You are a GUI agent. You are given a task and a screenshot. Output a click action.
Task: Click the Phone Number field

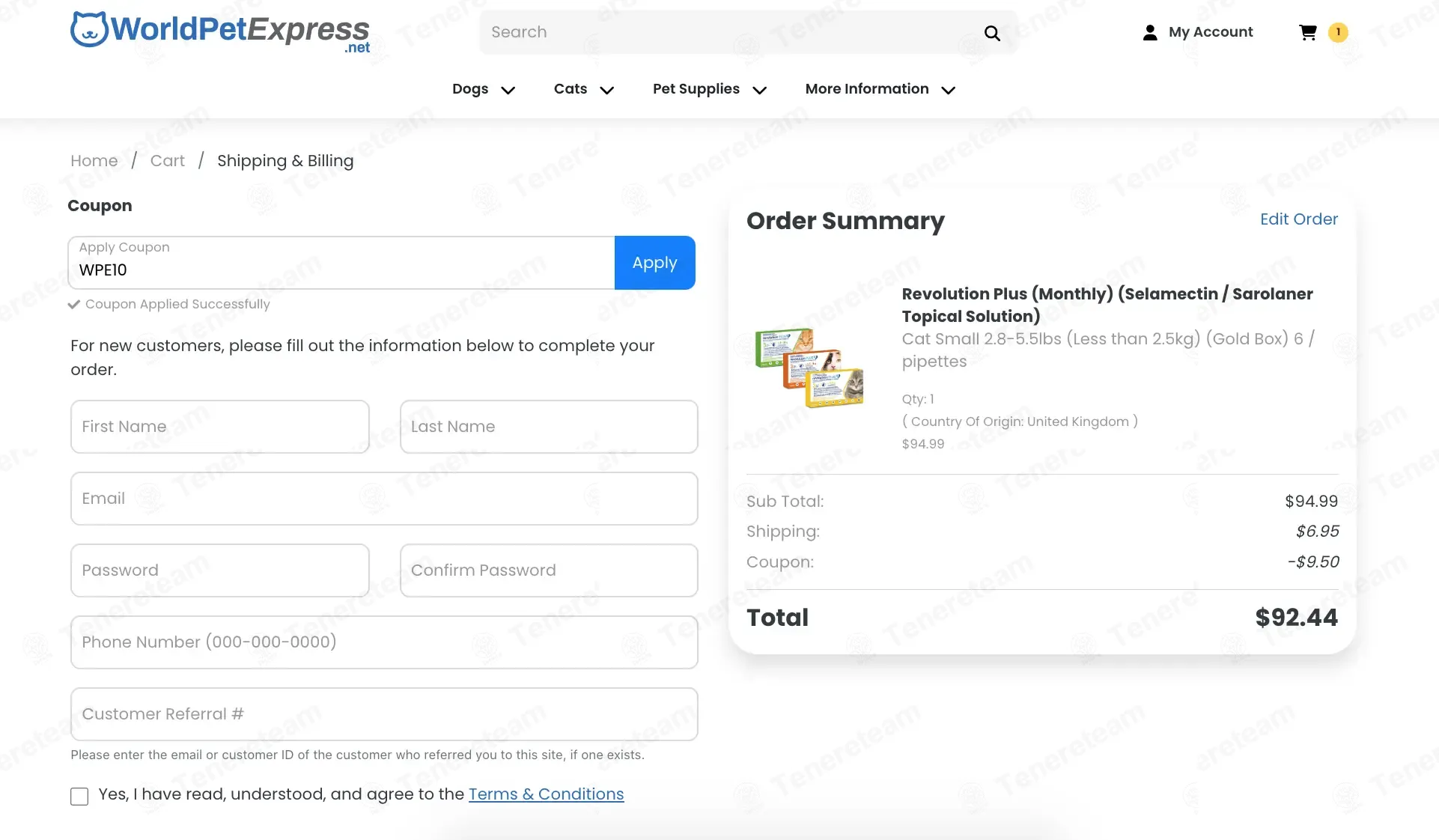tap(384, 642)
